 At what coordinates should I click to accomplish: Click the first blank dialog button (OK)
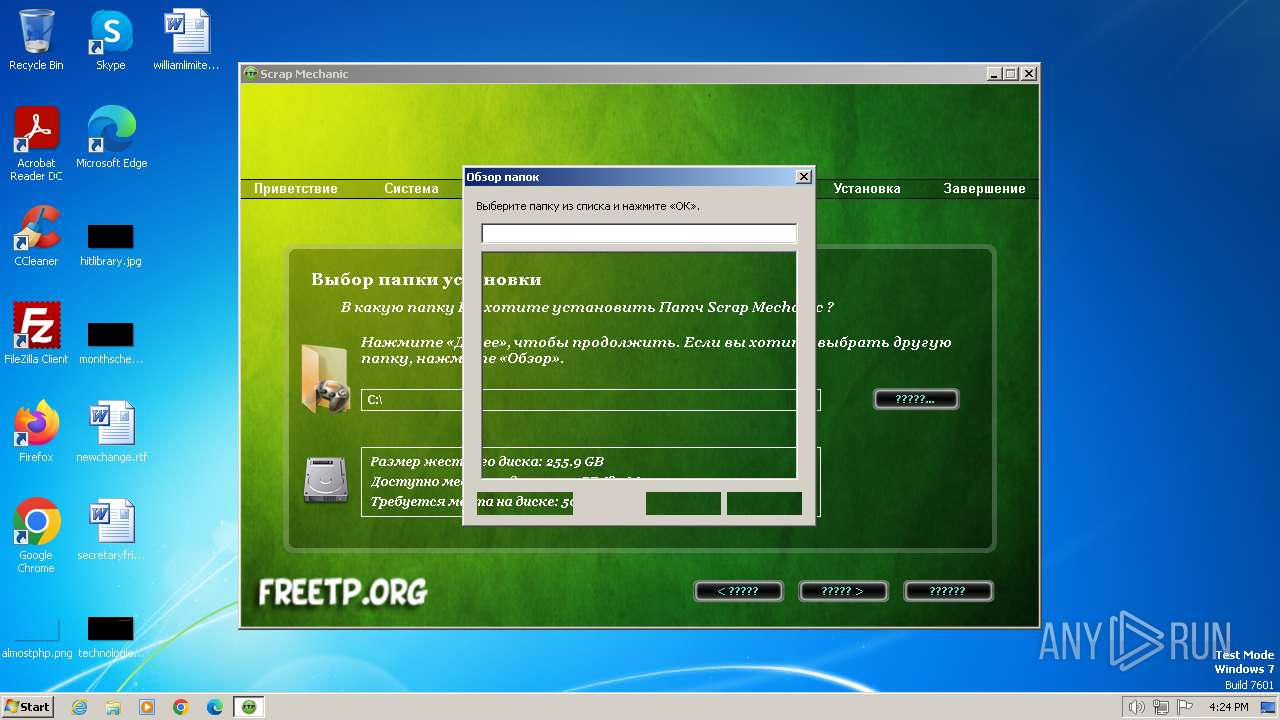tap(683, 503)
